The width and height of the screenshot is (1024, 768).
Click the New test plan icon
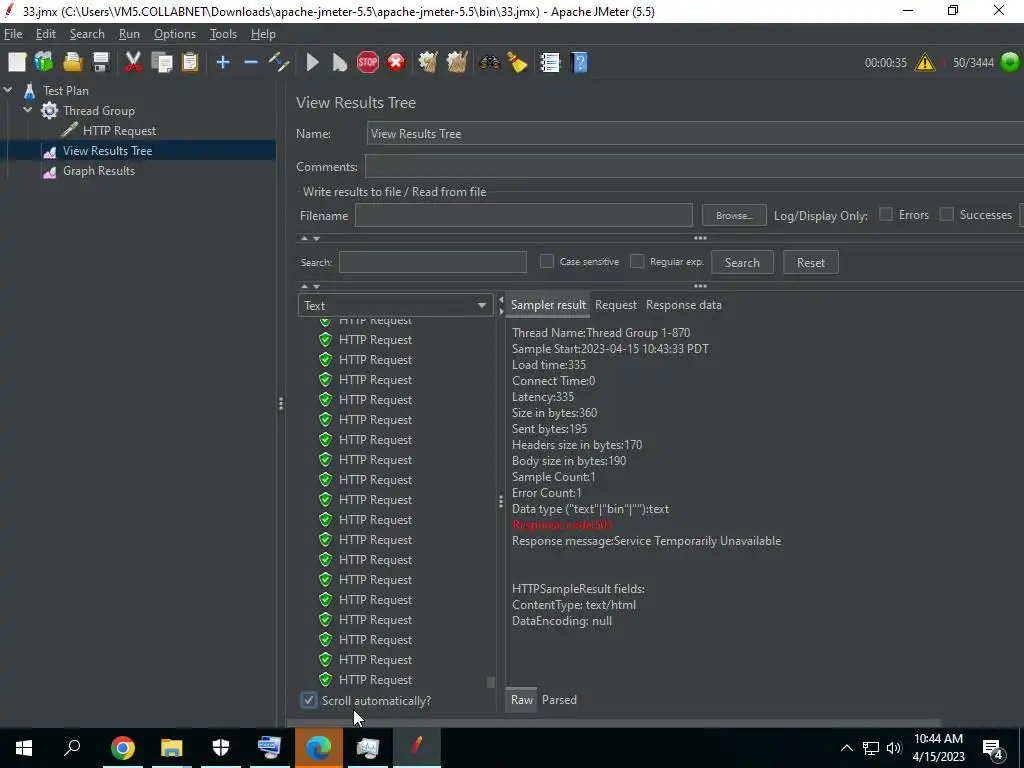tap(17, 63)
